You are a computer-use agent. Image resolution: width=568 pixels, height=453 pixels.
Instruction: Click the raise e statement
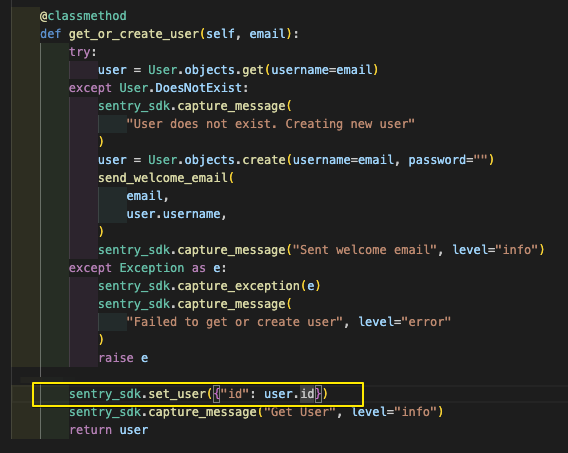[123, 358]
